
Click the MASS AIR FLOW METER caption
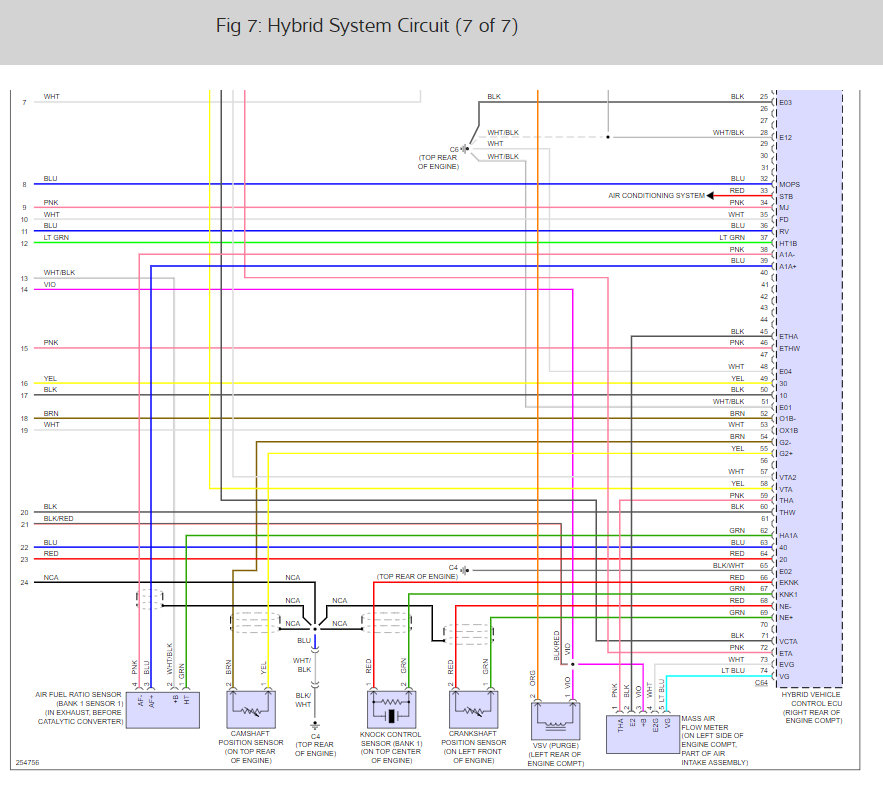pyautogui.click(x=715, y=740)
